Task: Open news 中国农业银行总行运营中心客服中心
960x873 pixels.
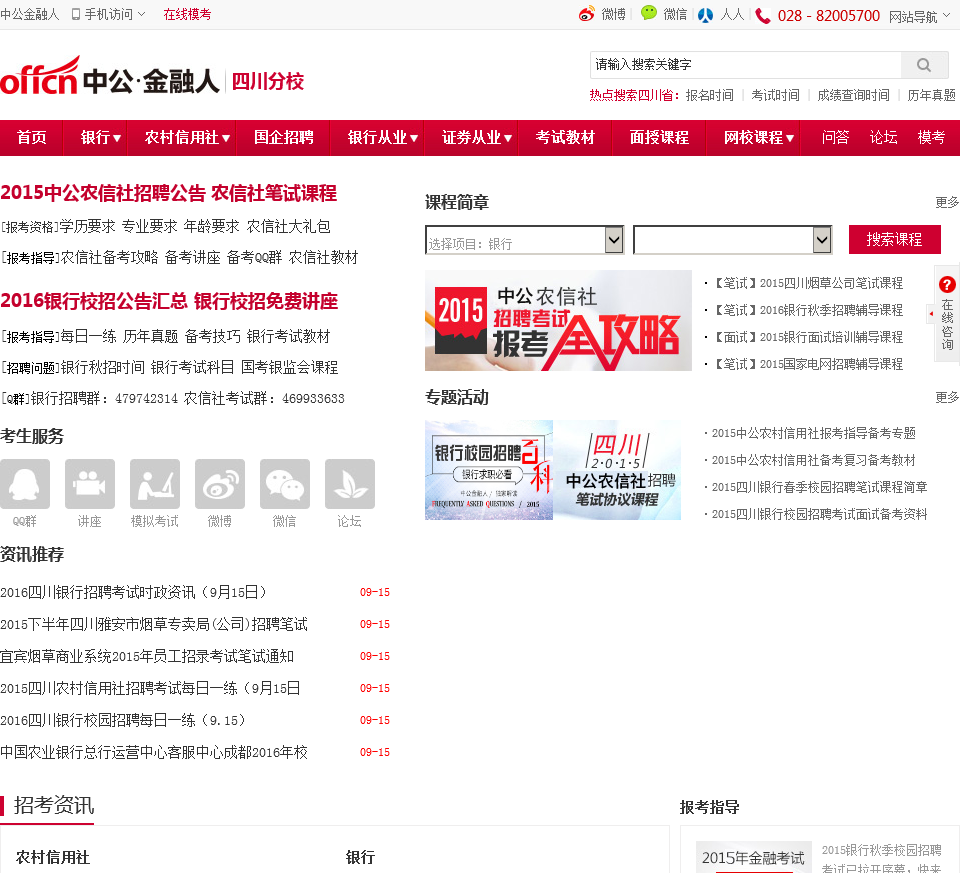Action: [154, 752]
